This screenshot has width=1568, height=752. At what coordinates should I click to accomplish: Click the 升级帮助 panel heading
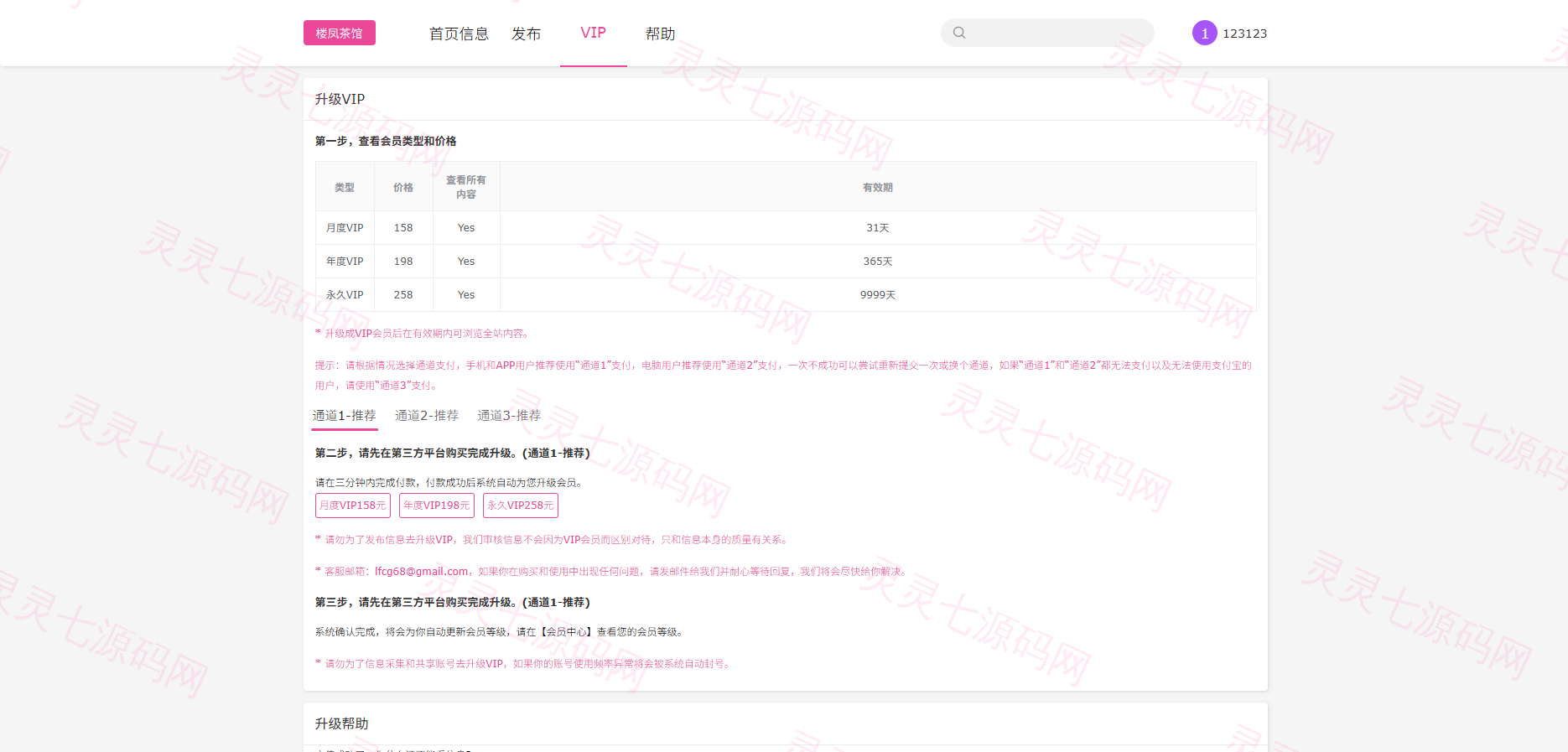341,723
